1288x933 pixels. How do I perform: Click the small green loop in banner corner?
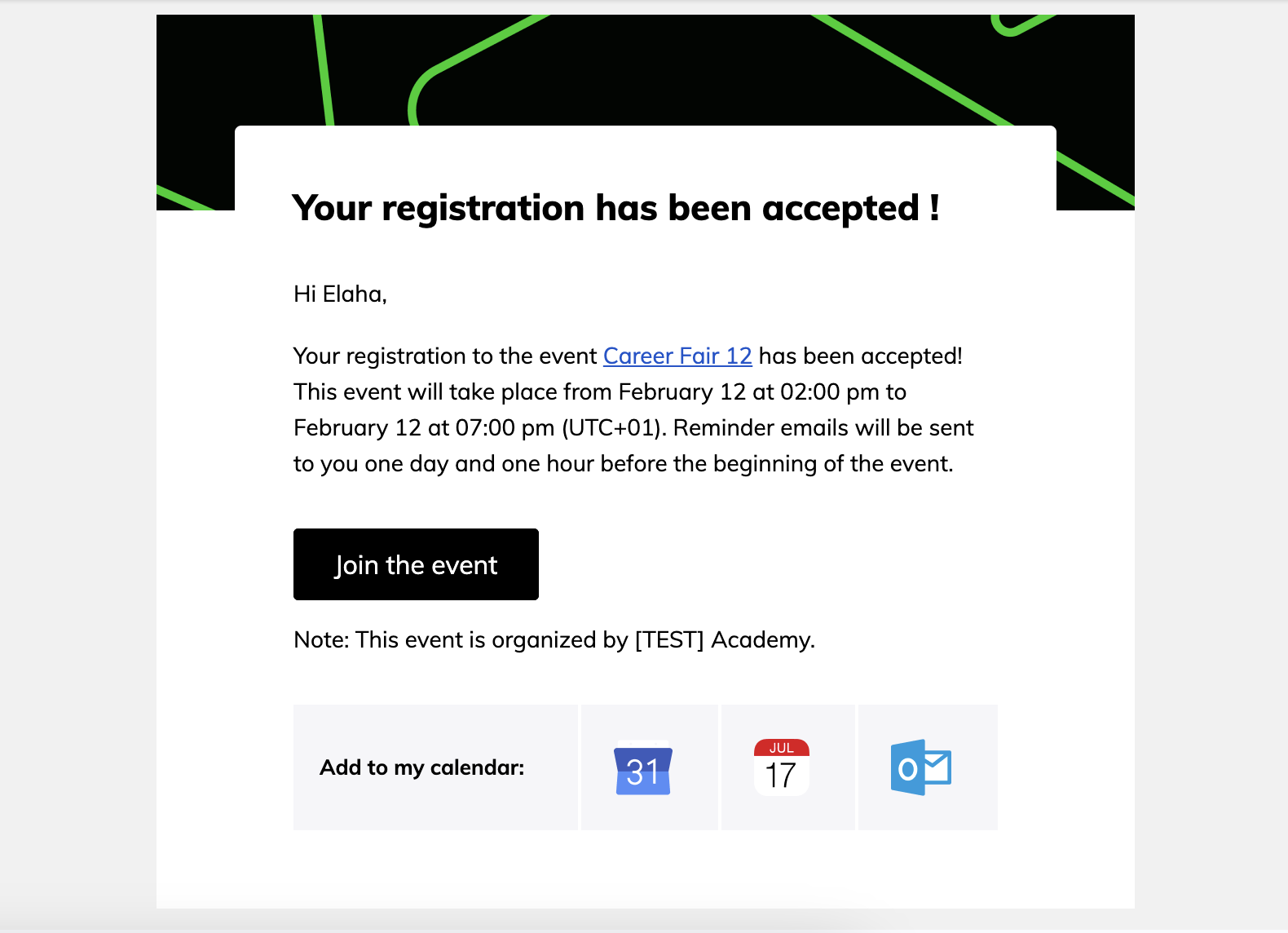(x=1019, y=24)
